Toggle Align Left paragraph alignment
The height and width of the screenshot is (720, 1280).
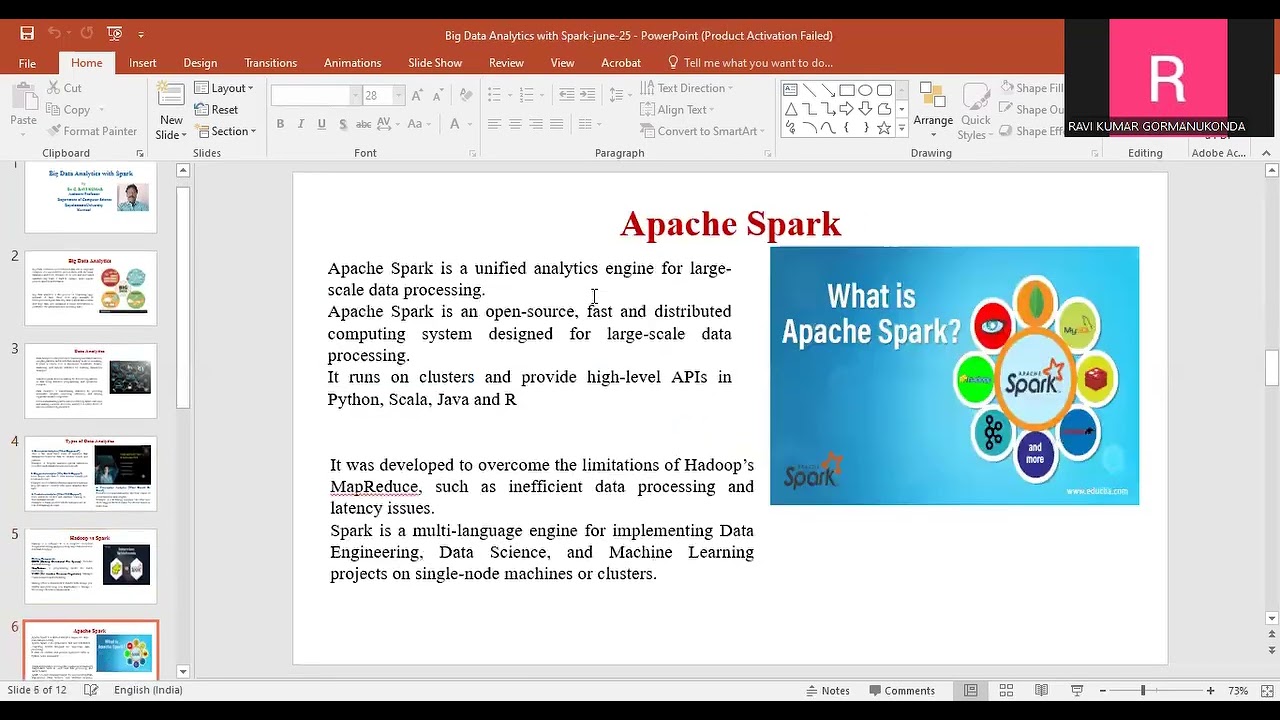(x=494, y=124)
